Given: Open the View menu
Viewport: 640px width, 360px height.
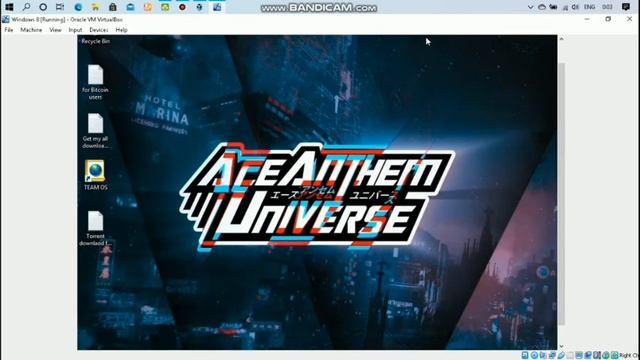Looking at the screenshot, I should click(x=55, y=30).
